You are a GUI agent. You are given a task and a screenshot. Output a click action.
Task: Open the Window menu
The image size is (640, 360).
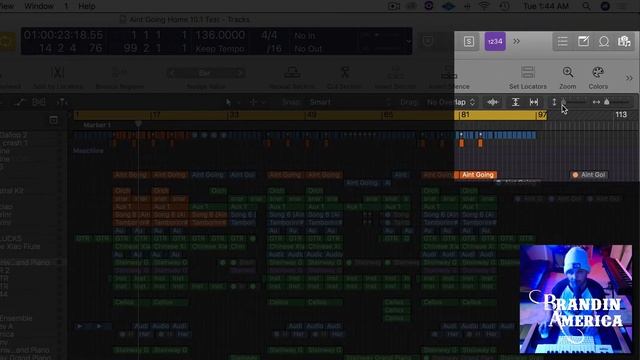tap(39, 6)
